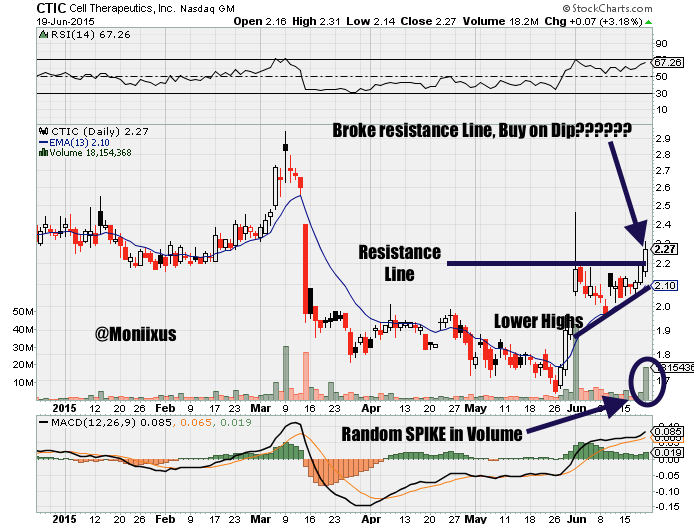
Task: Click the 30M volume axis label
Action: 23,347
